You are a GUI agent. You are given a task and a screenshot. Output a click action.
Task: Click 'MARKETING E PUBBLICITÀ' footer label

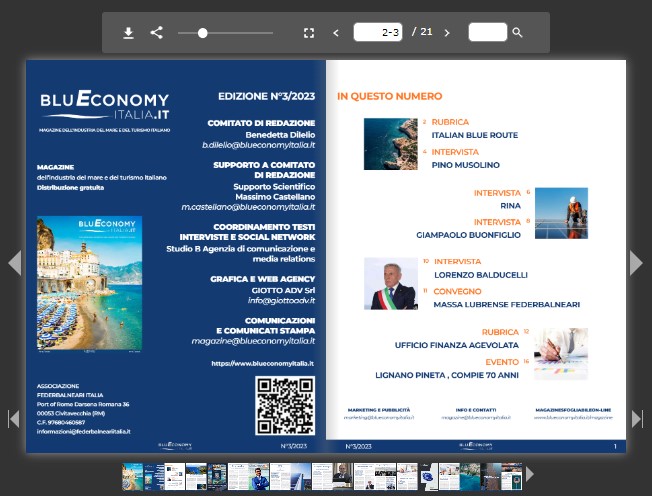(379, 410)
